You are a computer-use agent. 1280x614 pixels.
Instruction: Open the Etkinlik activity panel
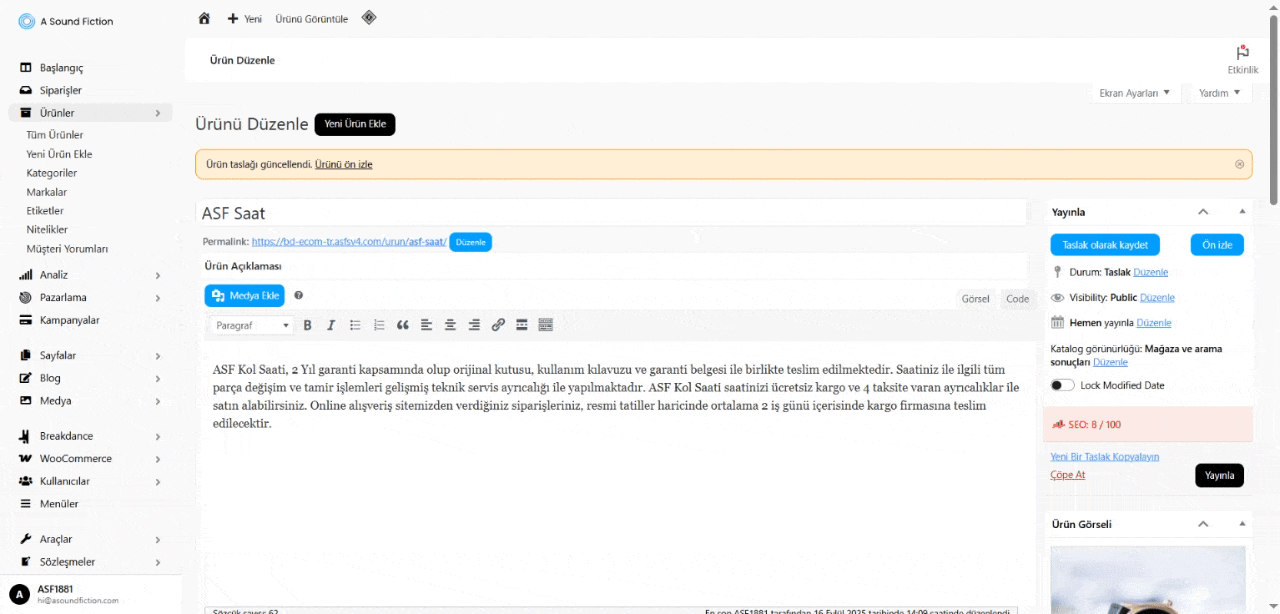(1242, 59)
